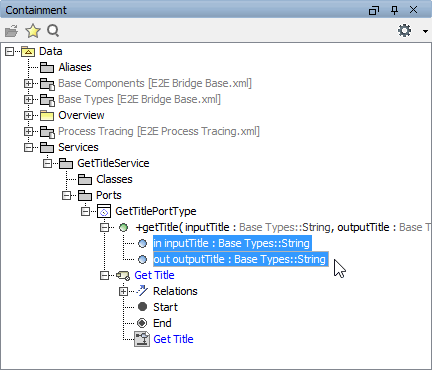Click the Ports package icon

tap(85, 195)
